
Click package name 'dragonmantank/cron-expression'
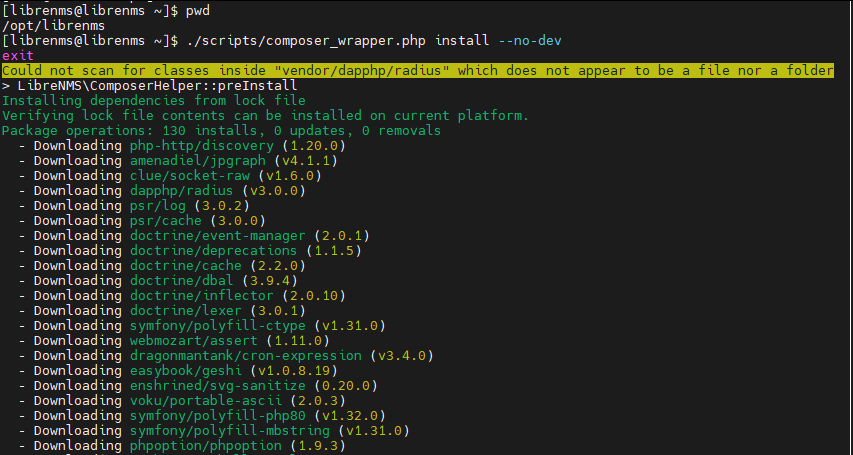[245, 355]
